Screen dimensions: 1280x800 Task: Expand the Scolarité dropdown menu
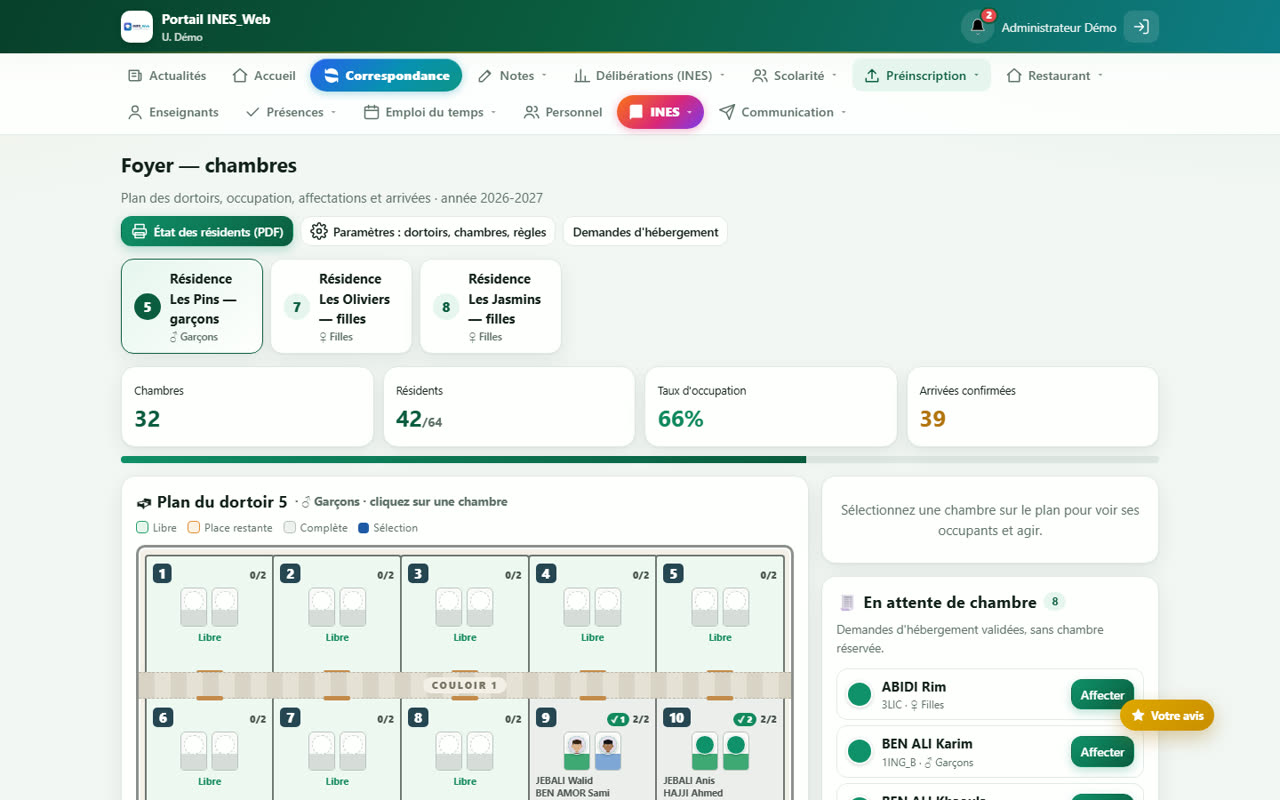[795, 76]
